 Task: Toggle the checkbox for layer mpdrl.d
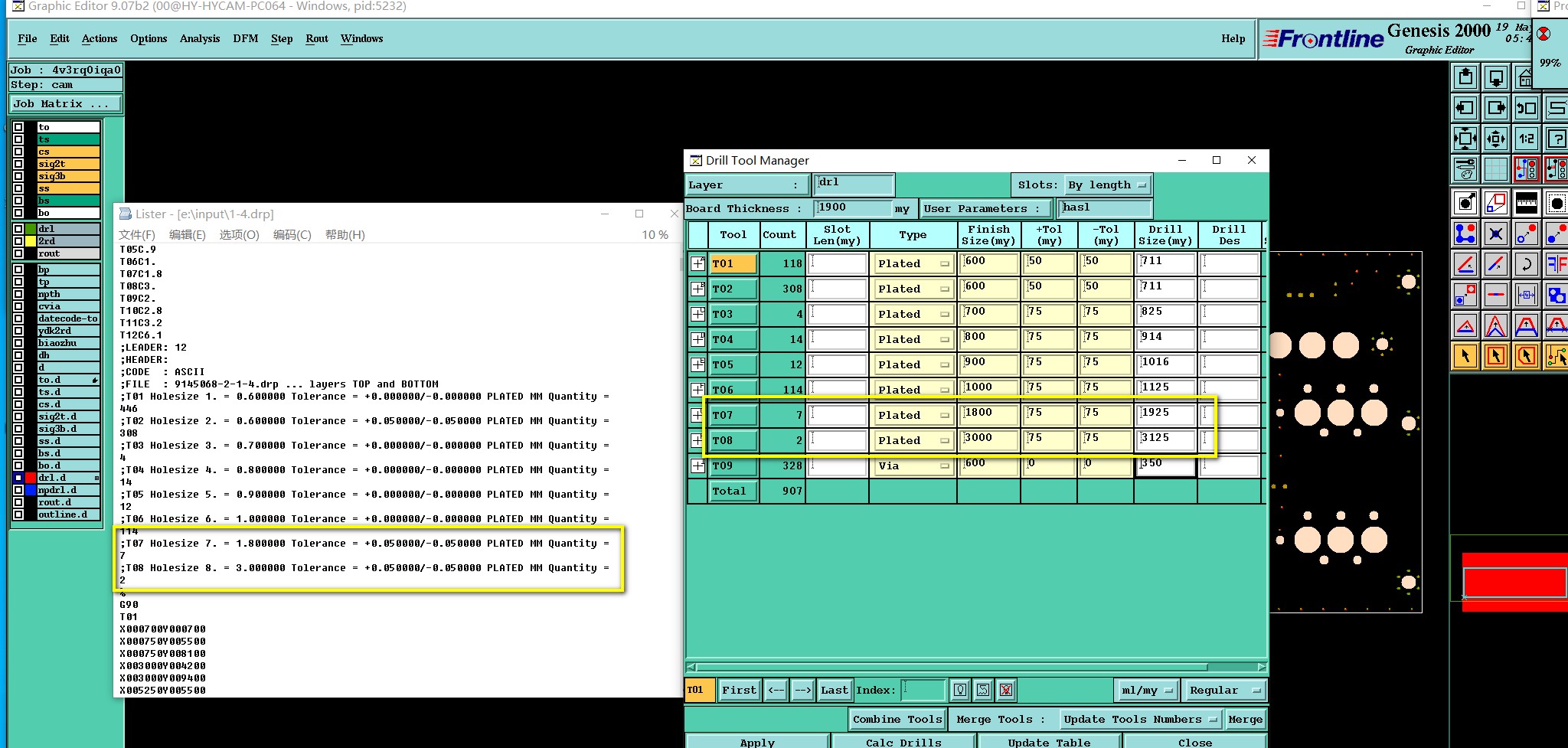pyautogui.click(x=18, y=490)
